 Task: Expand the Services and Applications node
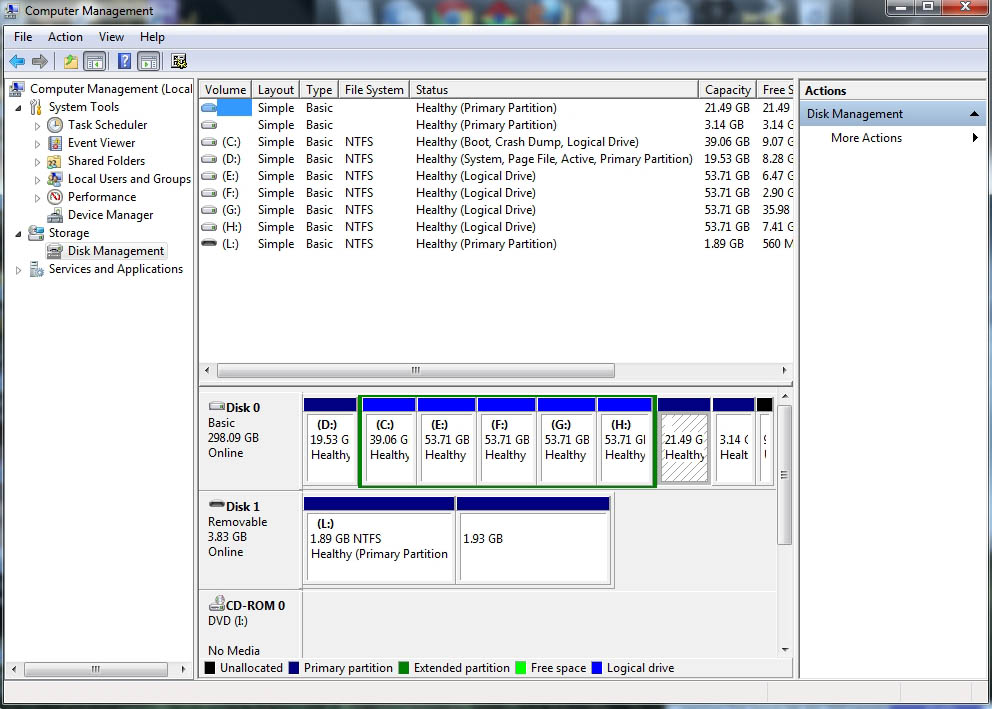(x=18, y=270)
